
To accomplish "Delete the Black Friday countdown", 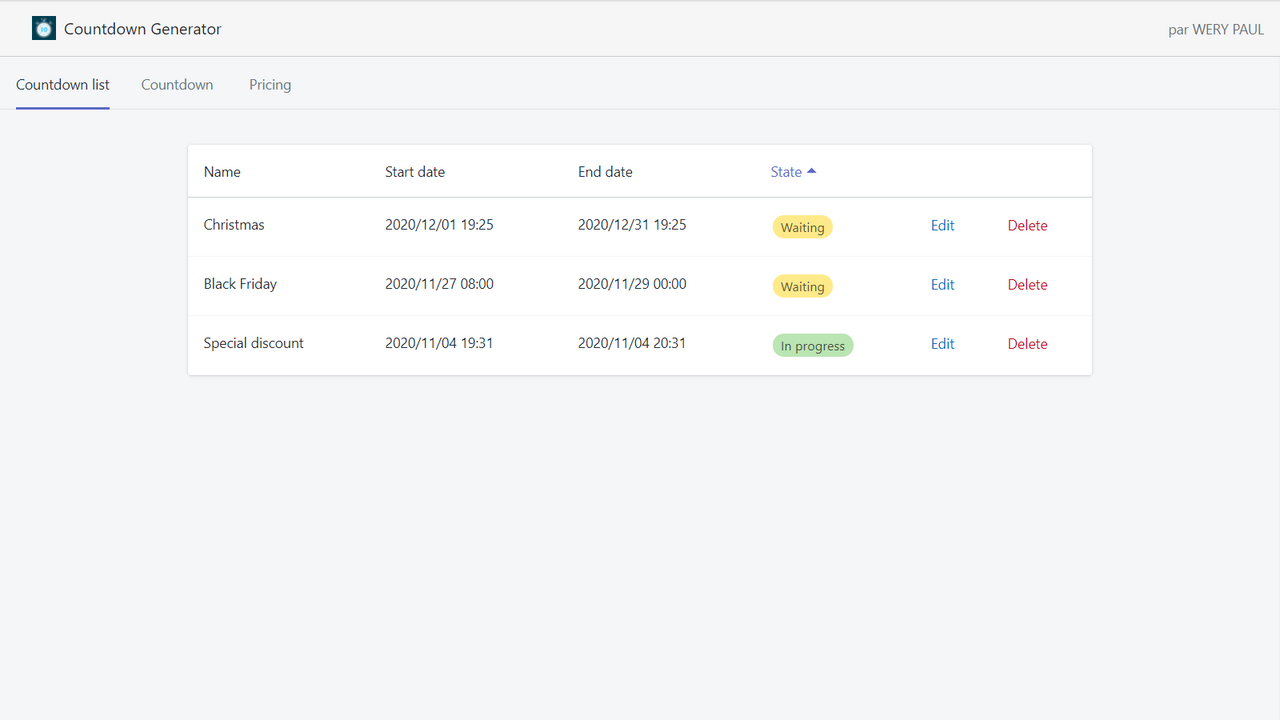I will pos(1027,285).
